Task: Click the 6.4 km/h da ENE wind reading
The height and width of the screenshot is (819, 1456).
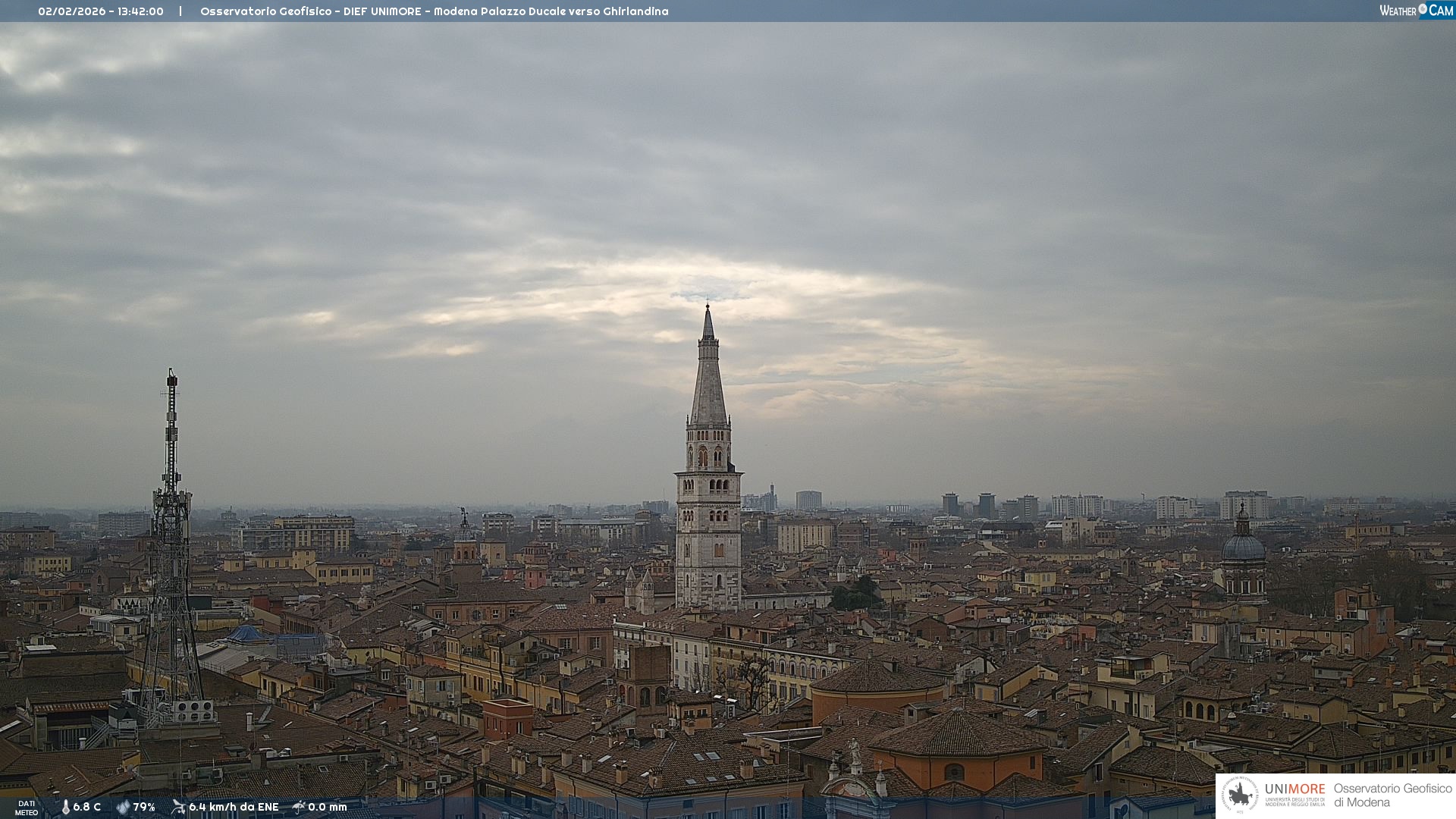Action: click(x=234, y=808)
